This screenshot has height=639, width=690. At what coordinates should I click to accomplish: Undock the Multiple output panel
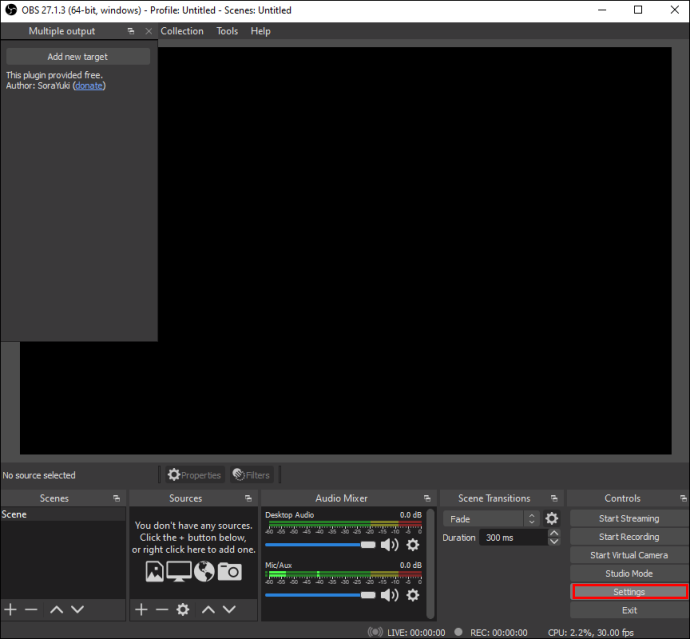tap(131, 31)
